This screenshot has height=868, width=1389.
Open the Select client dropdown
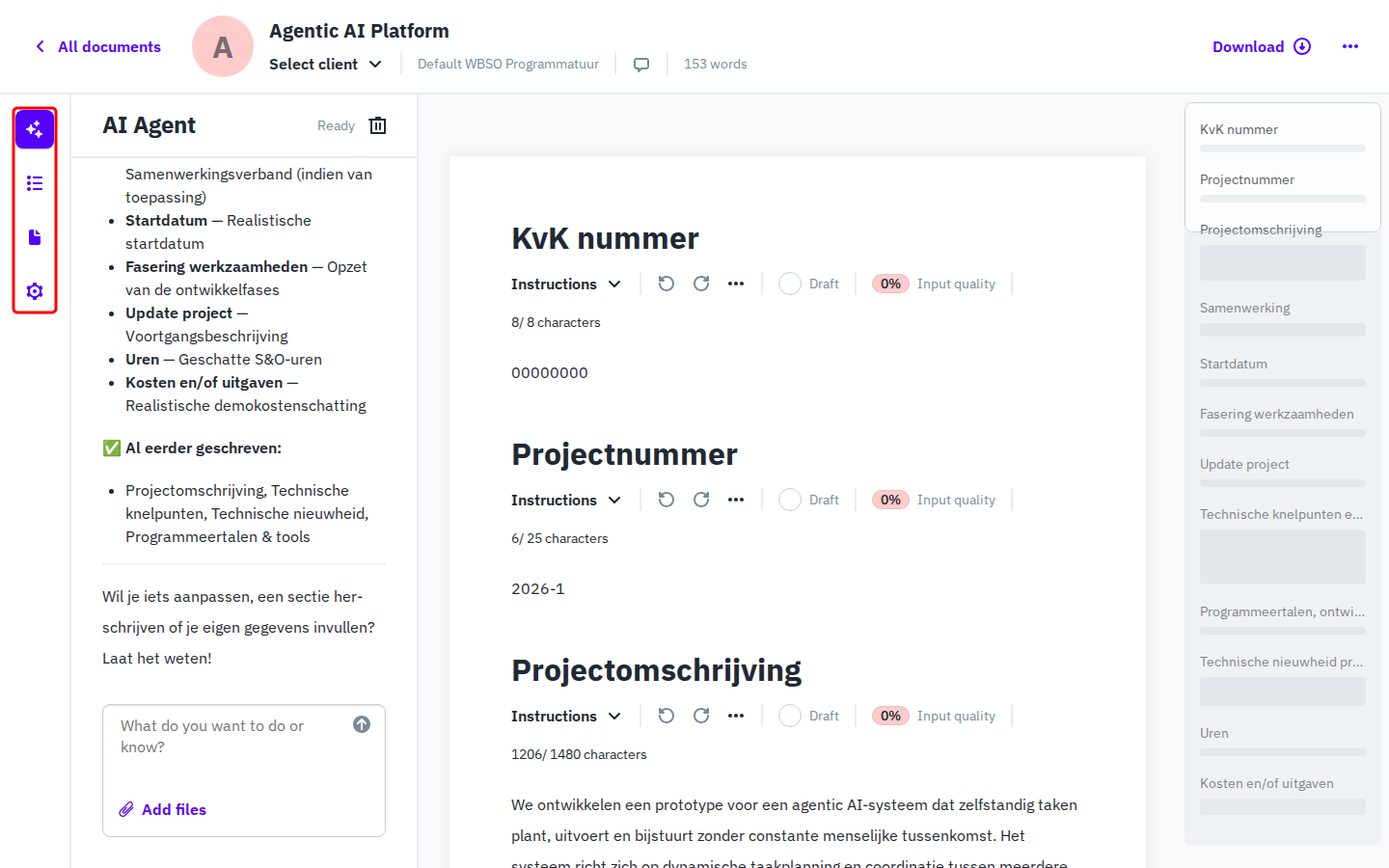(x=326, y=65)
